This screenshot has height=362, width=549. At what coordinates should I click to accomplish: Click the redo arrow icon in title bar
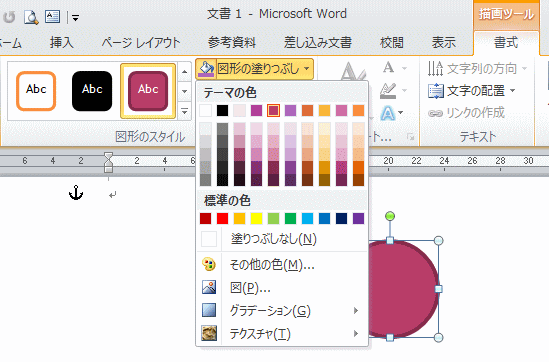coord(9,17)
